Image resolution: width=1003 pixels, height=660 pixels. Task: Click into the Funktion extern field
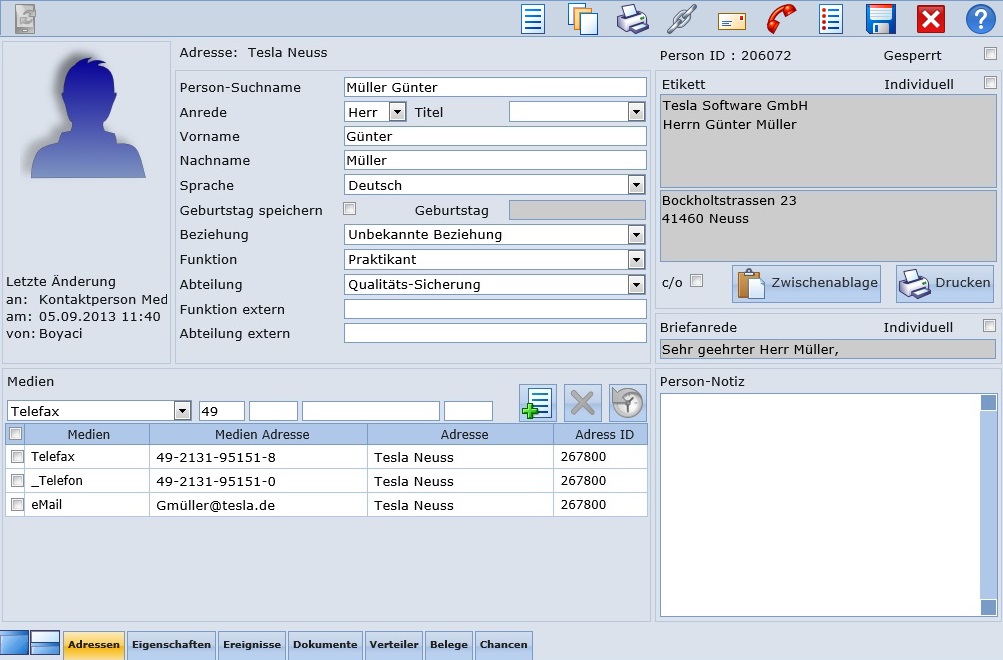495,310
